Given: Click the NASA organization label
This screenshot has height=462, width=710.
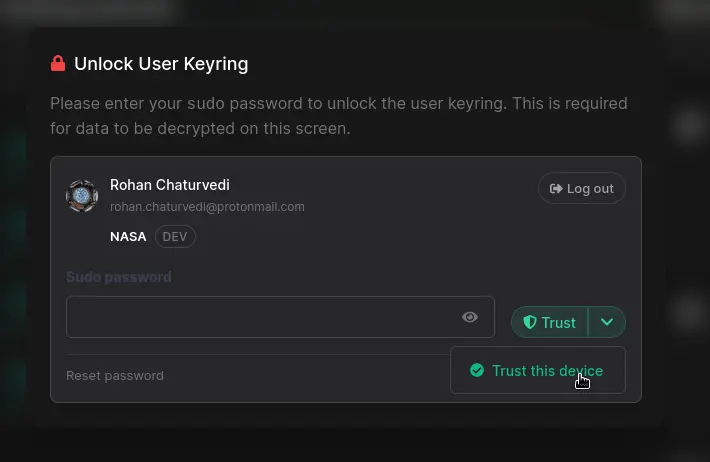Looking at the screenshot, I should (128, 237).
